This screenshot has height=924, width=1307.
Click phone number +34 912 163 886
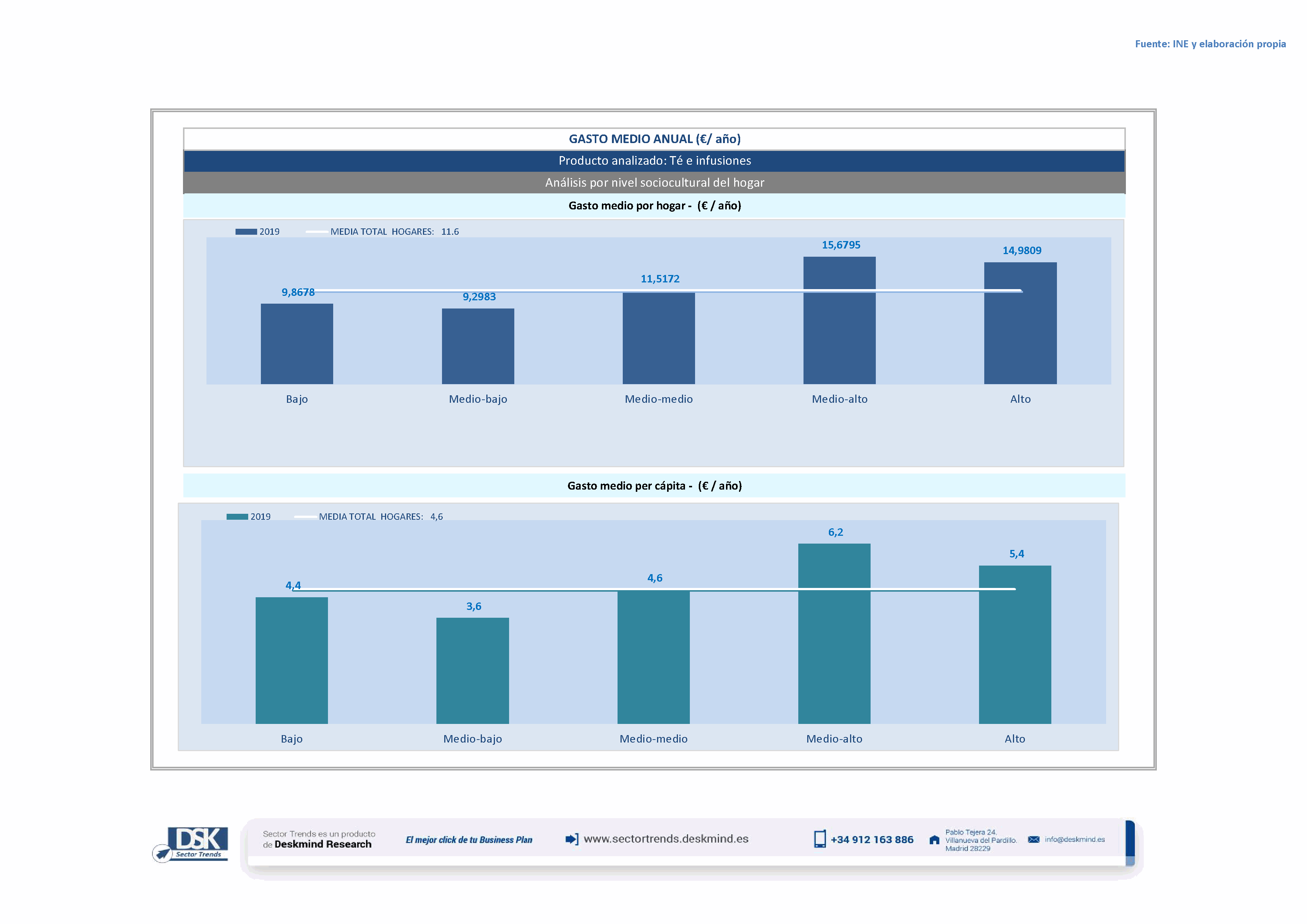tap(872, 840)
